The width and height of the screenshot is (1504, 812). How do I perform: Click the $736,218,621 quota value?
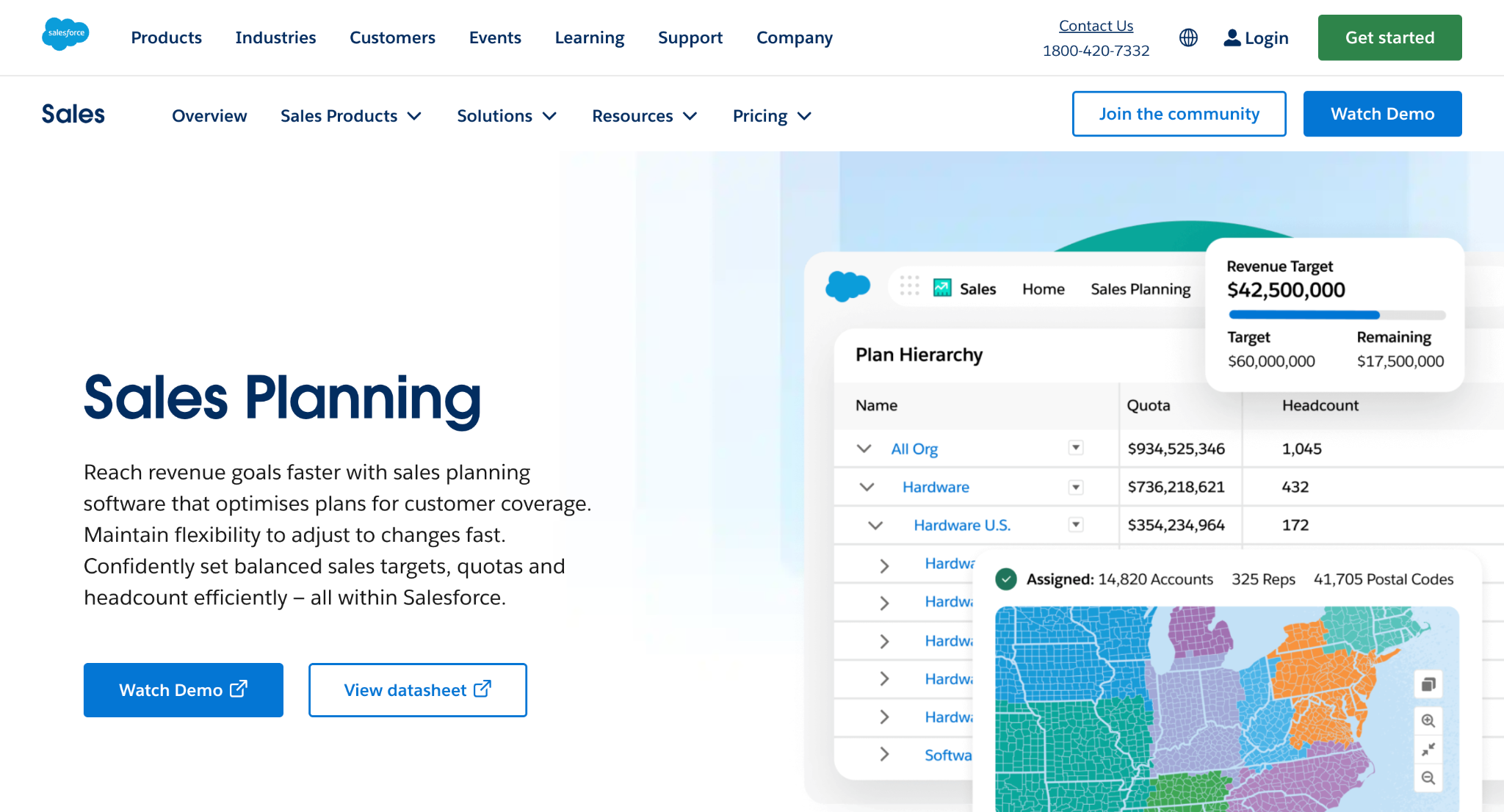[x=1176, y=487]
